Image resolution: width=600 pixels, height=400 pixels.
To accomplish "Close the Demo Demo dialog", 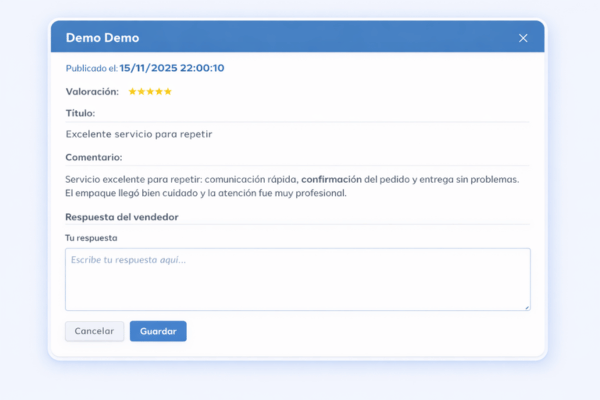I will point(523,38).
